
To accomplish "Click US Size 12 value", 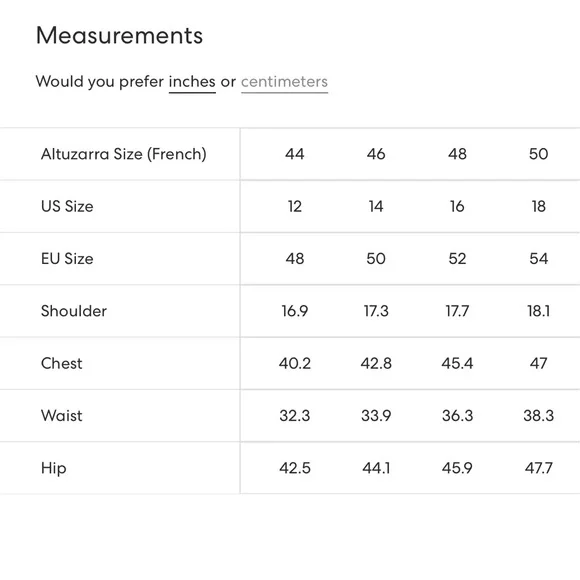I will click(294, 206).
